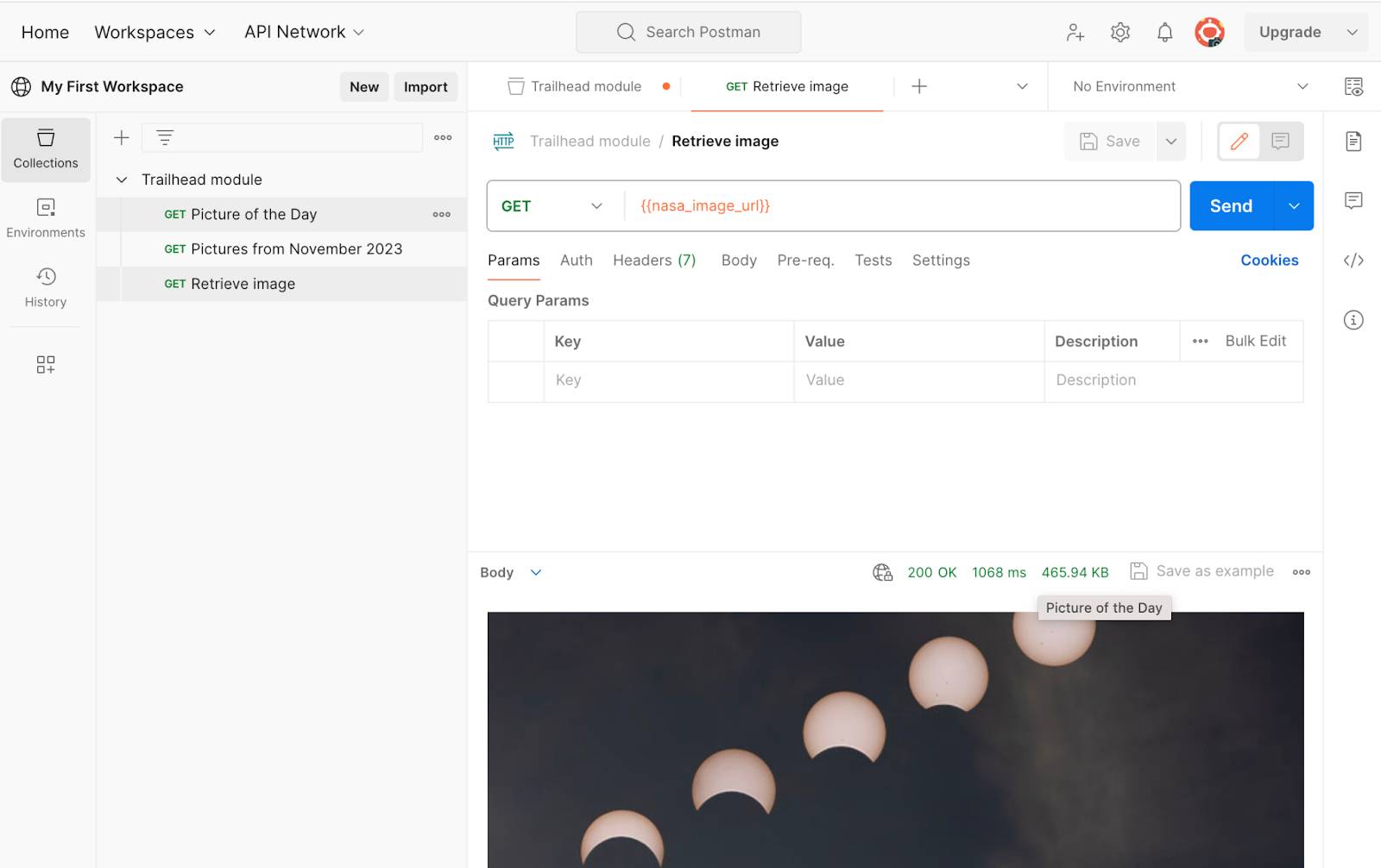Click Save as example
This screenshot has width=1381, height=868.
(x=1202, y=571)
